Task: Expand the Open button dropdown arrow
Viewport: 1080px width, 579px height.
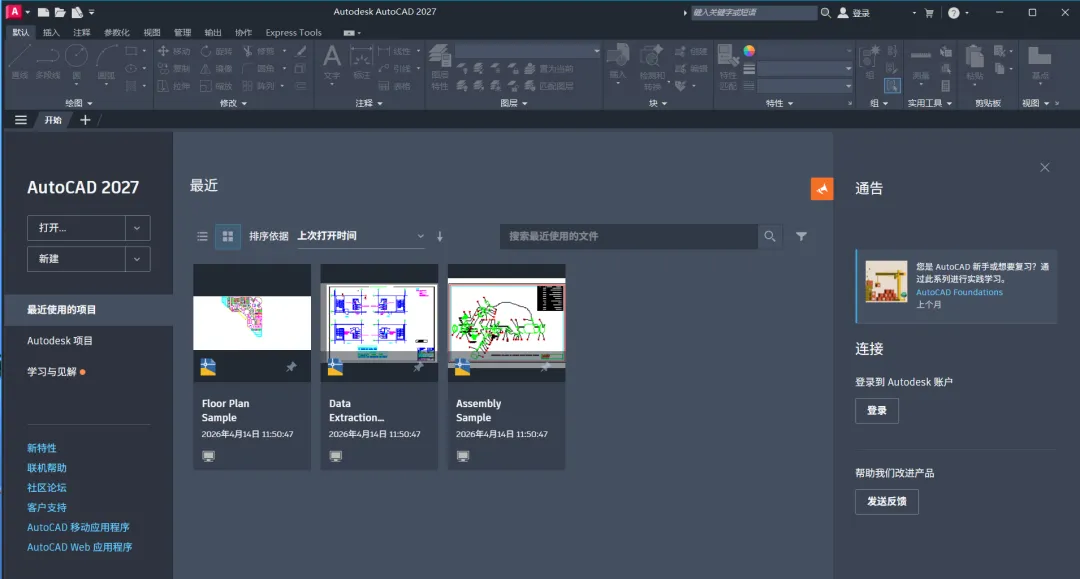Action: [x=137, y=228]
